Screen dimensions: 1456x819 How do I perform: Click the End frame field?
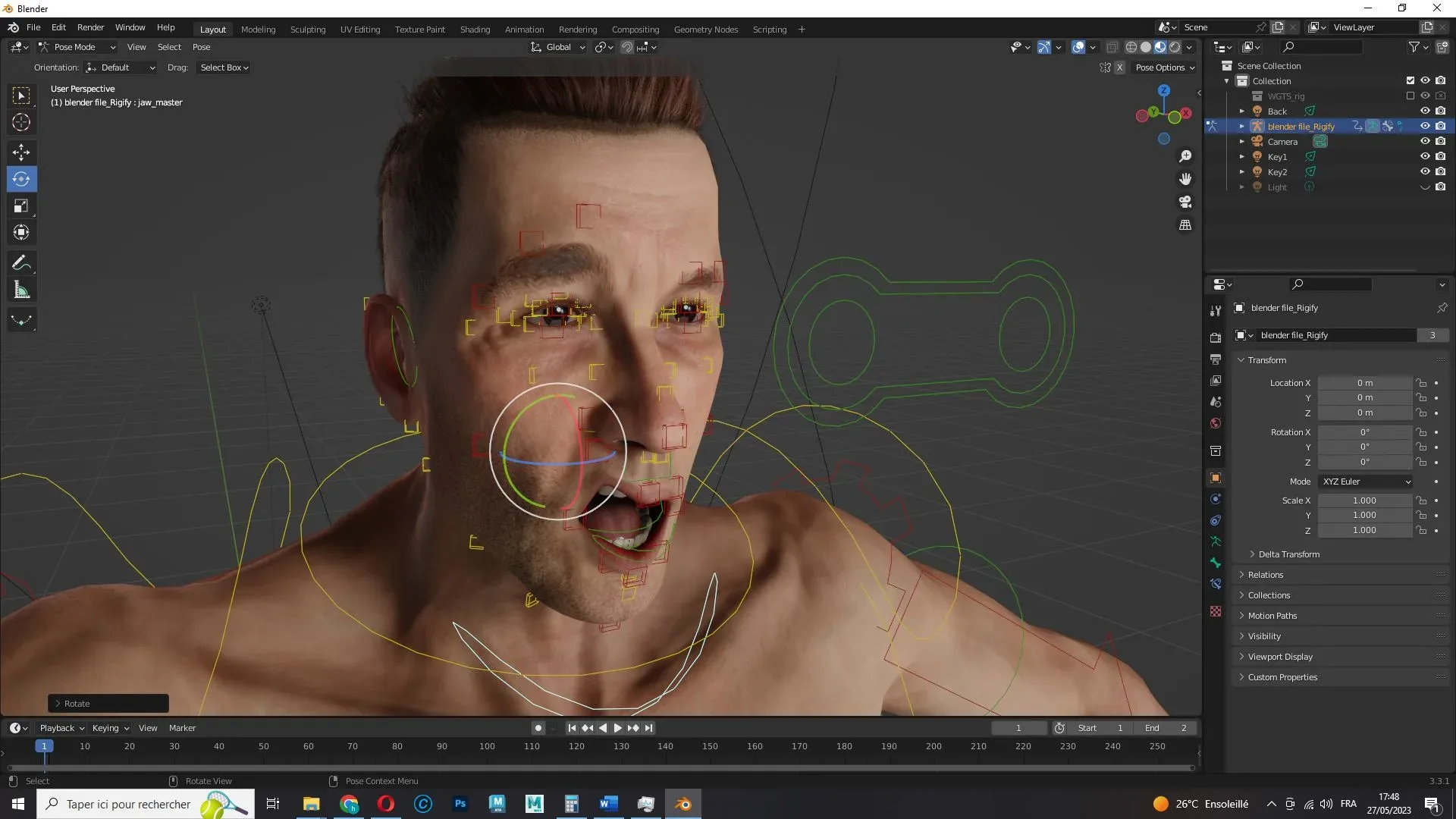pos(1168,728)
